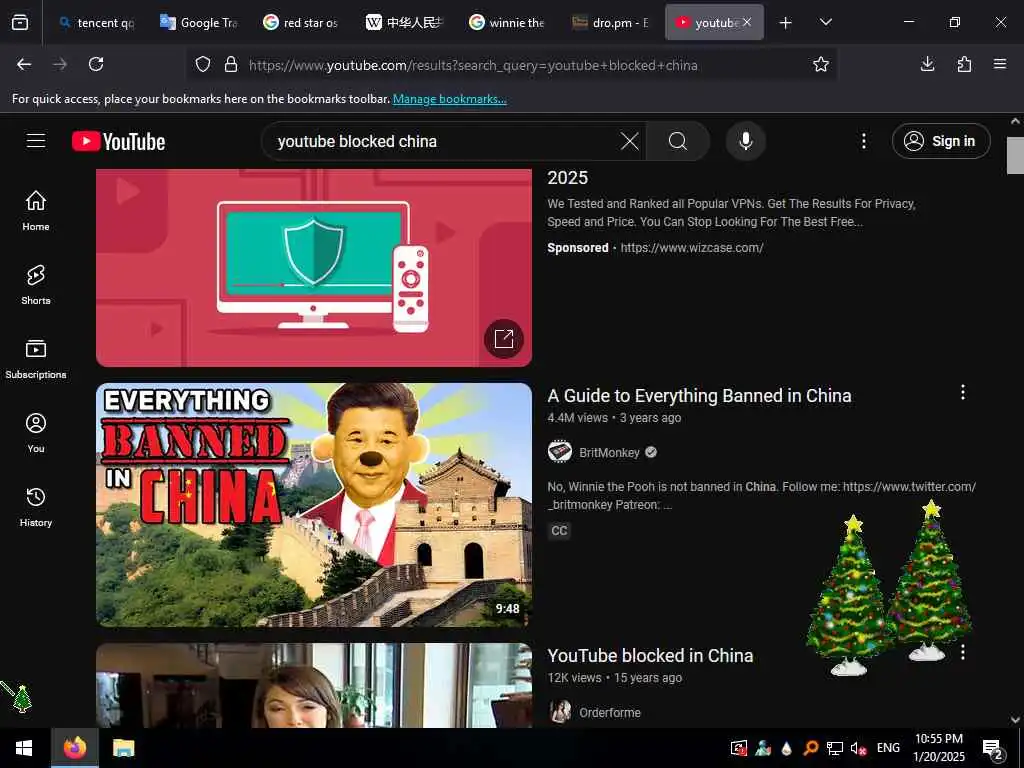Click the browser back arrow
This screenshot has height=768, width=1024.
[24, 64]
